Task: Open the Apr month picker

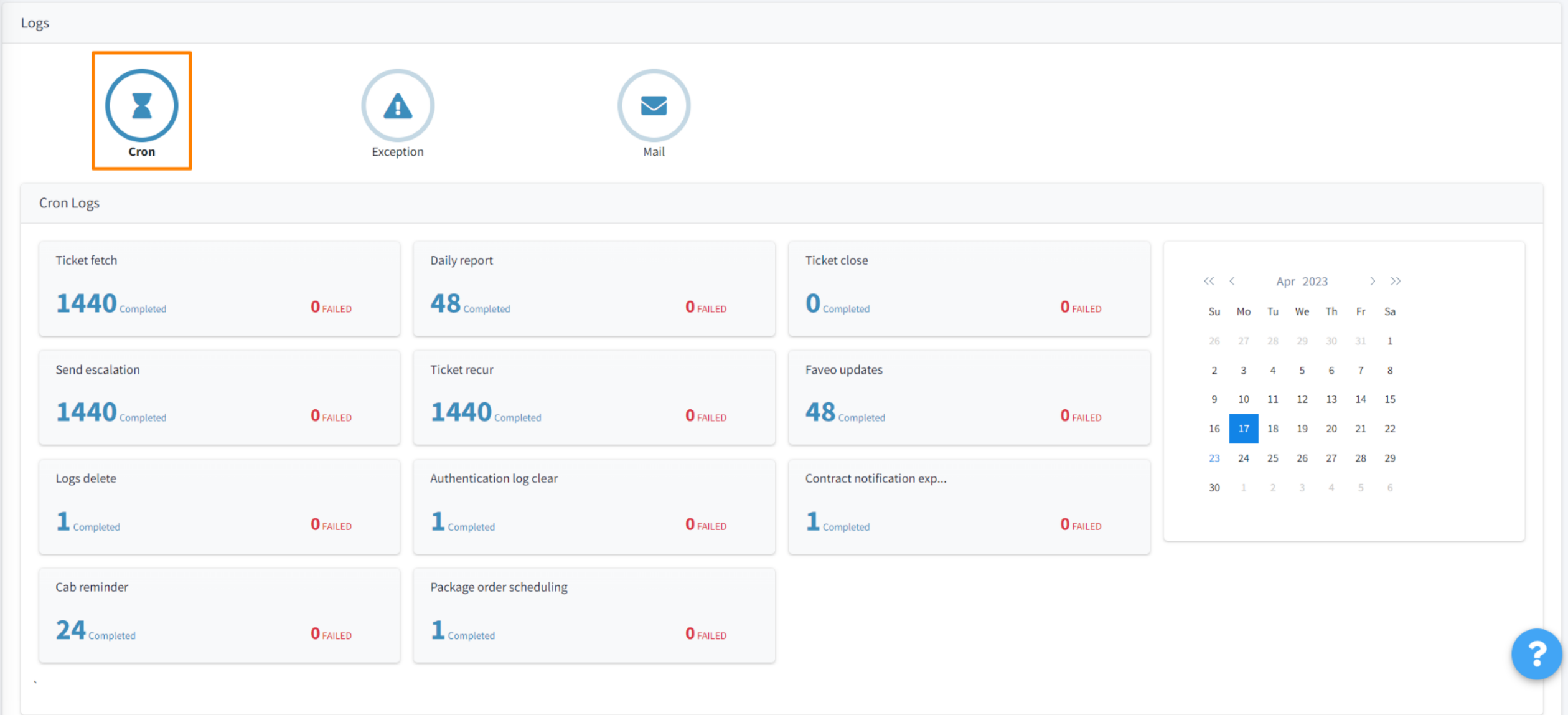Action: (1285, 282)
